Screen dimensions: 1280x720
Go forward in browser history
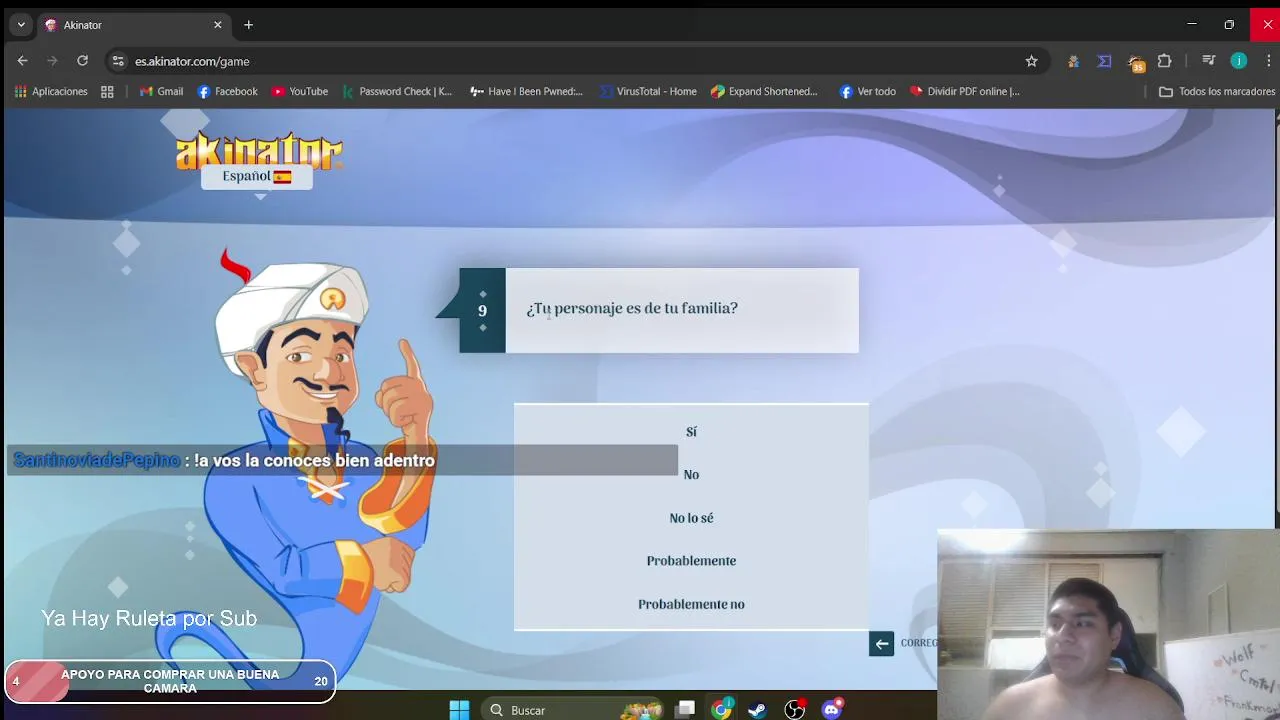pos(52,61)
